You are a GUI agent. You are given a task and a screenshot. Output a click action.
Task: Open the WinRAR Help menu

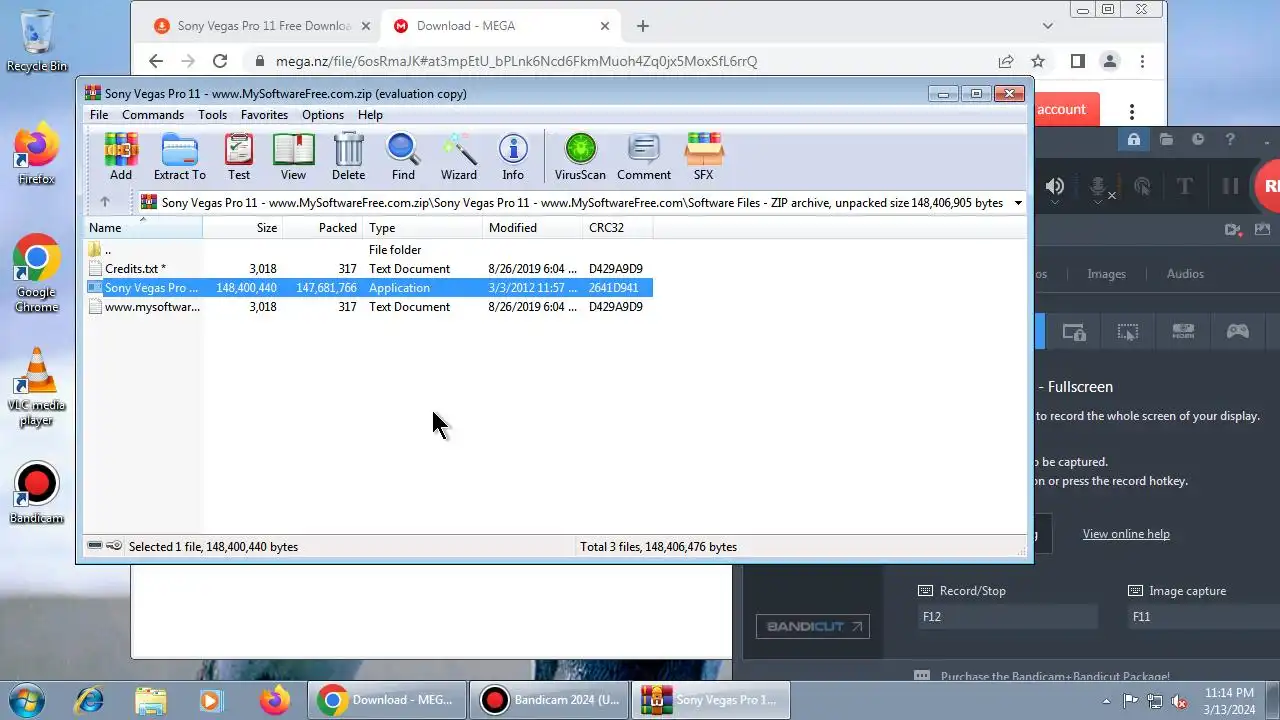pyautogui.click(x=370, y=115)
